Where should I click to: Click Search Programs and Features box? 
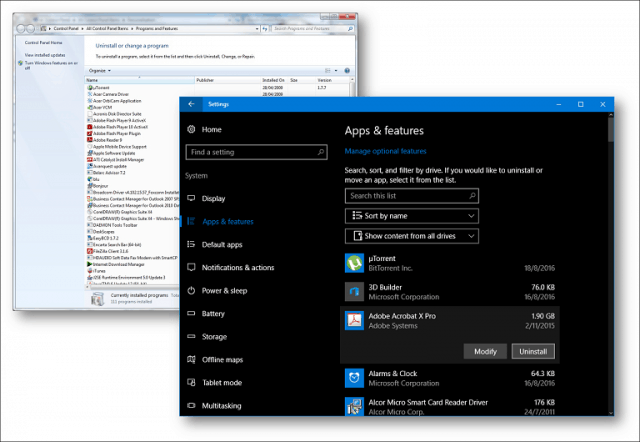pyautogui.click(x=313, y=29)
